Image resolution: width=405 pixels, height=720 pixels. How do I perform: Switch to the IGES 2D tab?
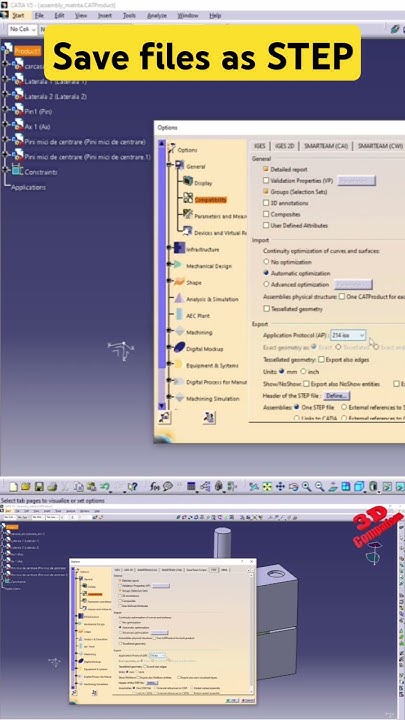284,146
